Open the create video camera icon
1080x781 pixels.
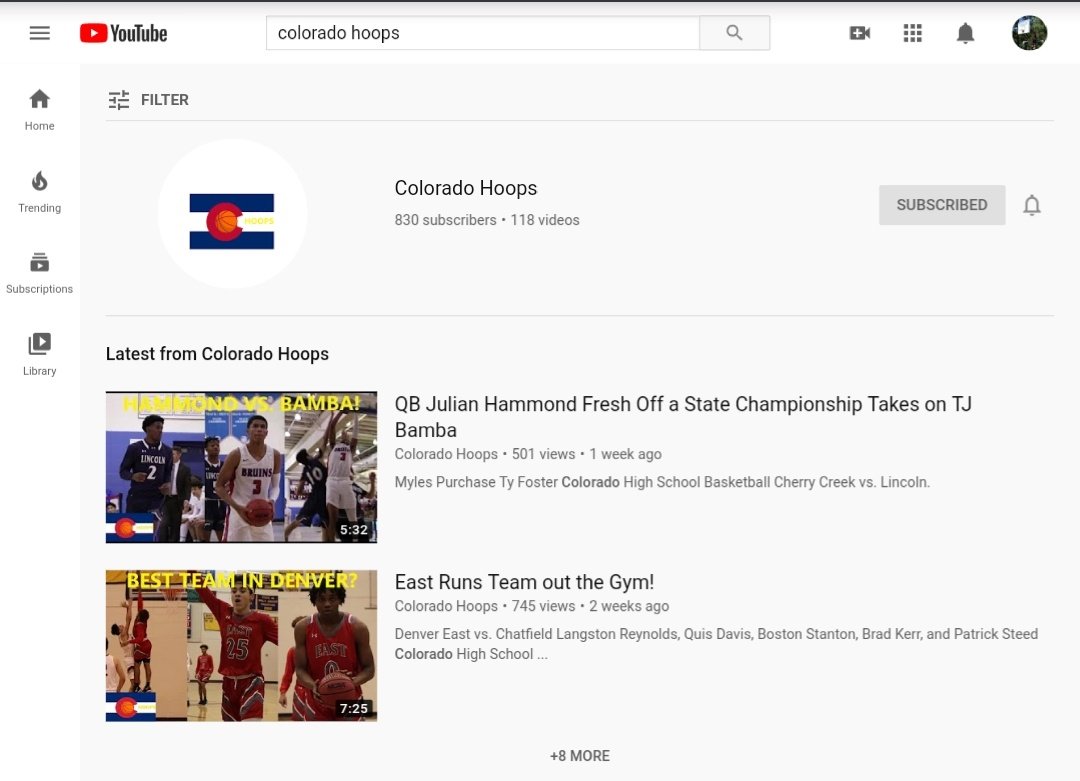(x=860, y=33)
